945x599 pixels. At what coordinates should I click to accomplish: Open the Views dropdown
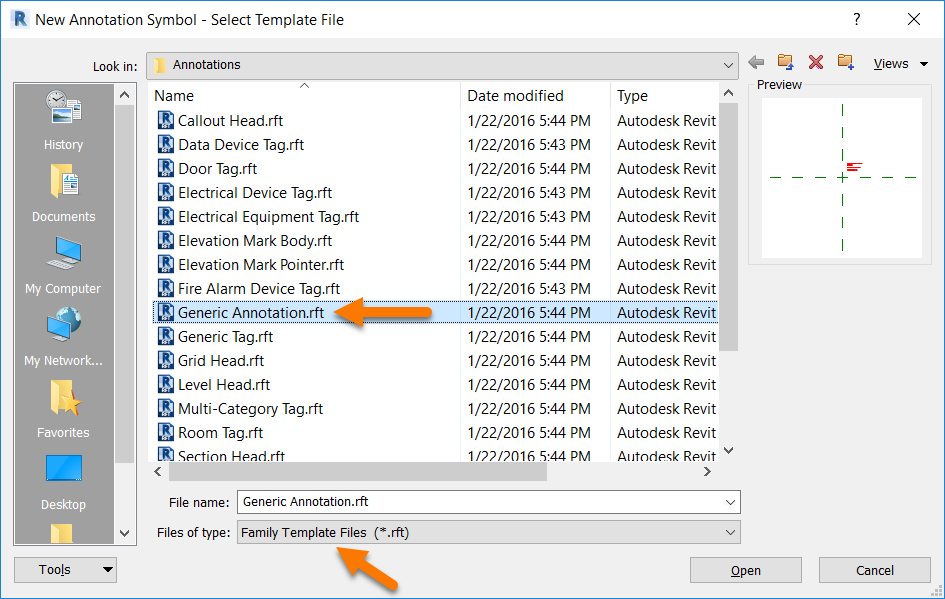[898, 62]
